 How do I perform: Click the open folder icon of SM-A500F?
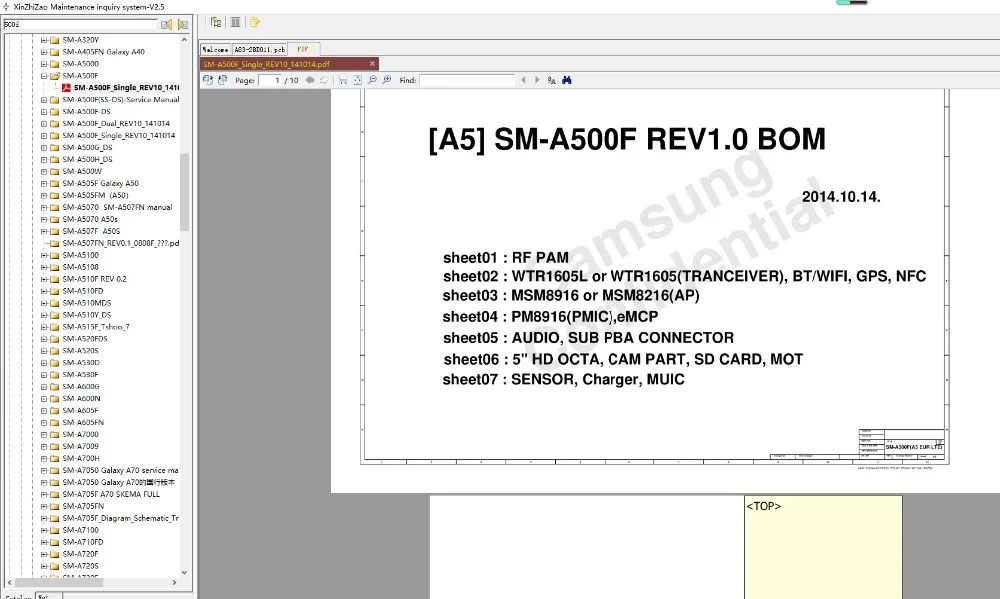(55, 75)
